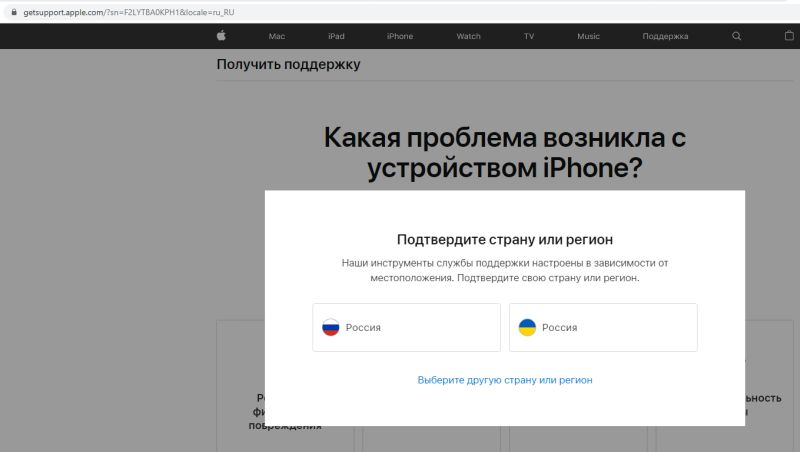Click the Наши инструменты службы поддержки description

pos(505,270)
